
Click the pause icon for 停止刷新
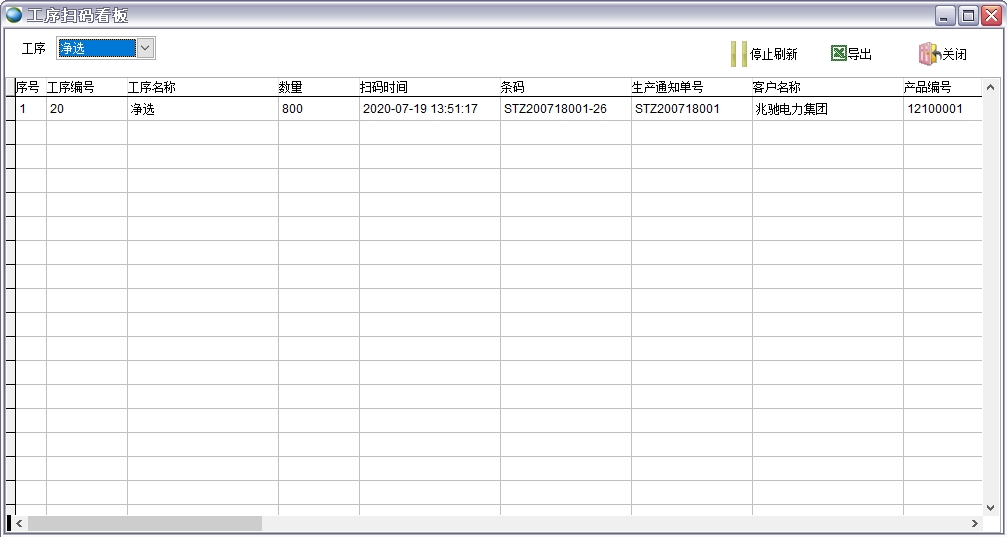click(x=738, y=54)
